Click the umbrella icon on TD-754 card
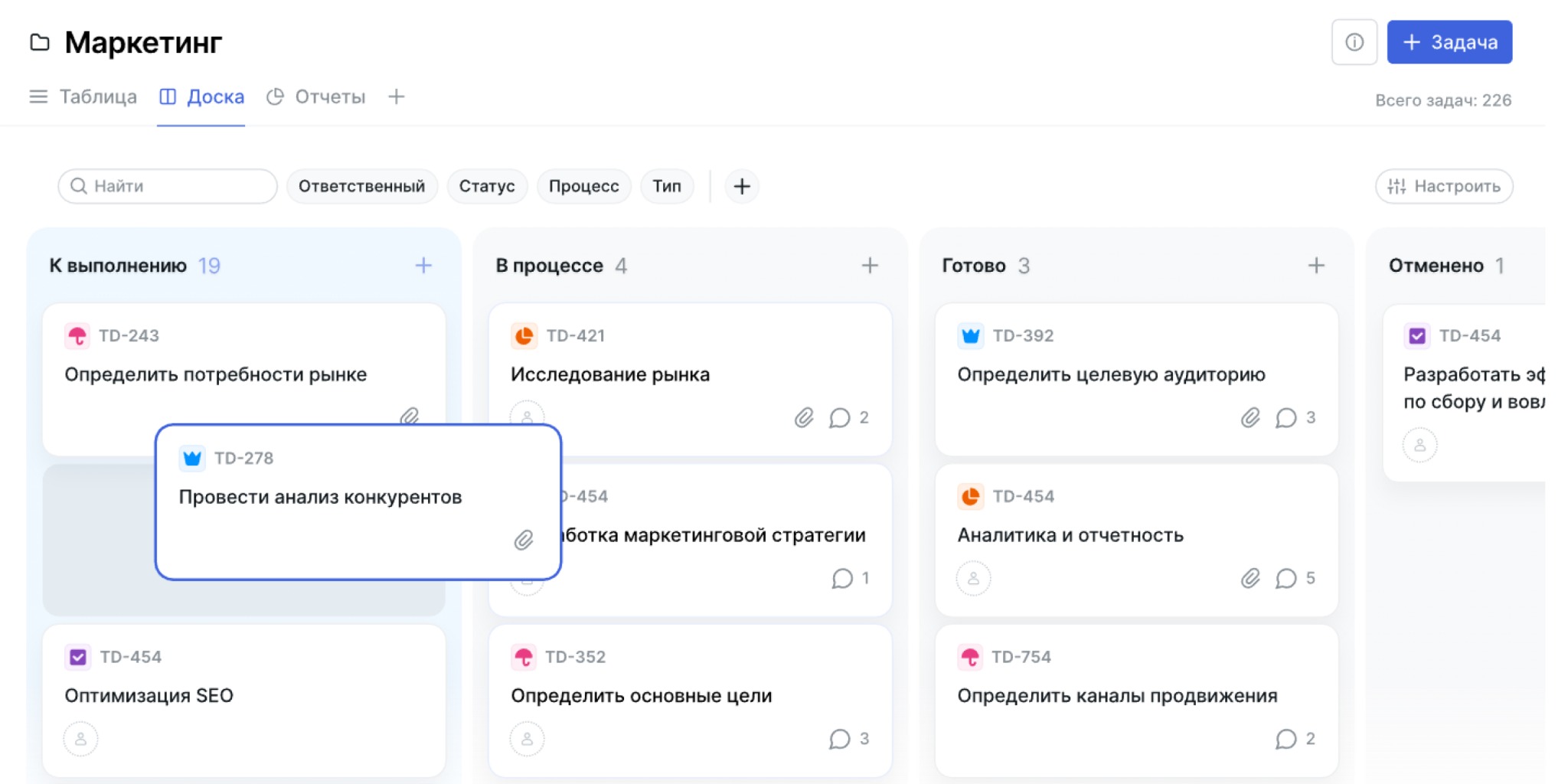 tap(970, 657)
